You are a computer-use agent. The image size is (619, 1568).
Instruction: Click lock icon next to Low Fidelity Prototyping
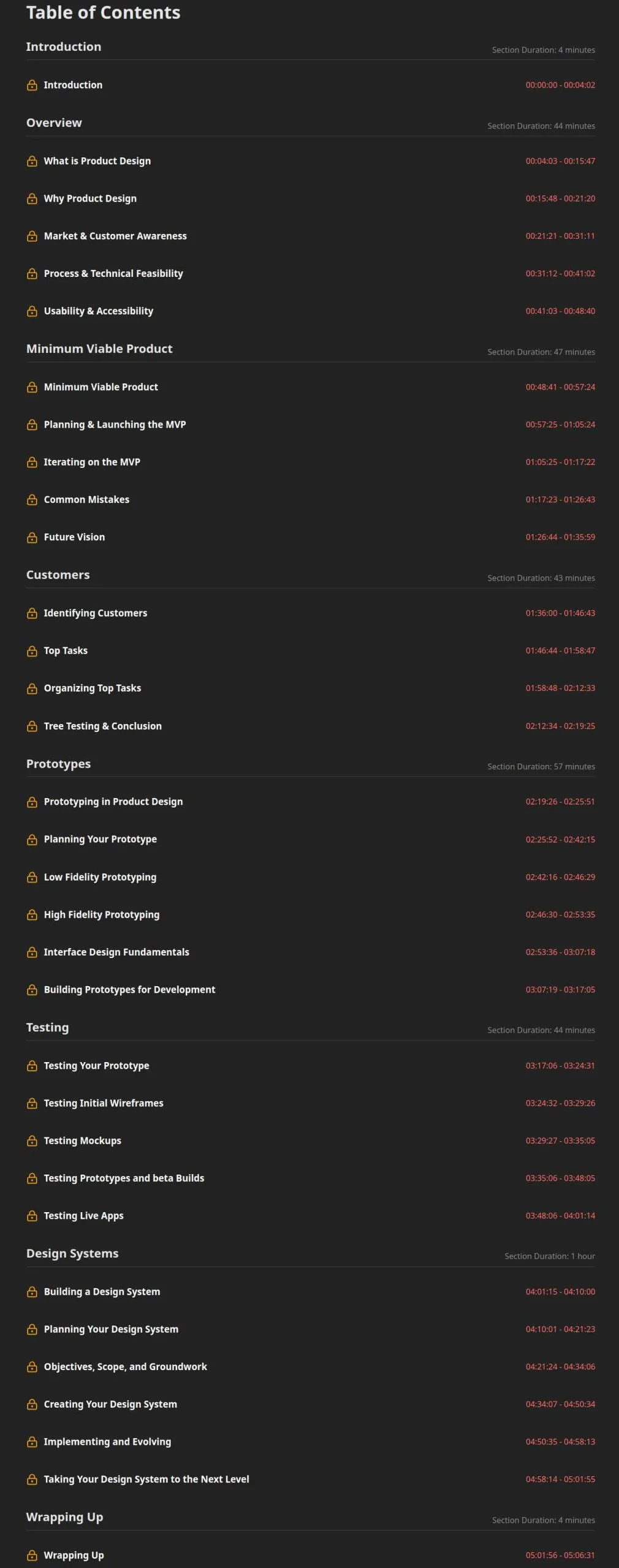pyautogui.click(x=32, y=877)
